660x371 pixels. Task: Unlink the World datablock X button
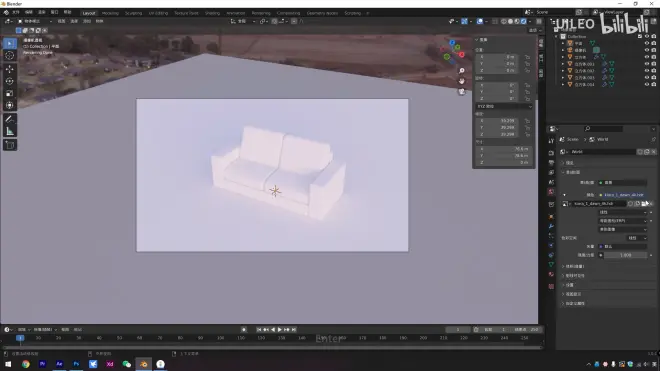point(653,152)
